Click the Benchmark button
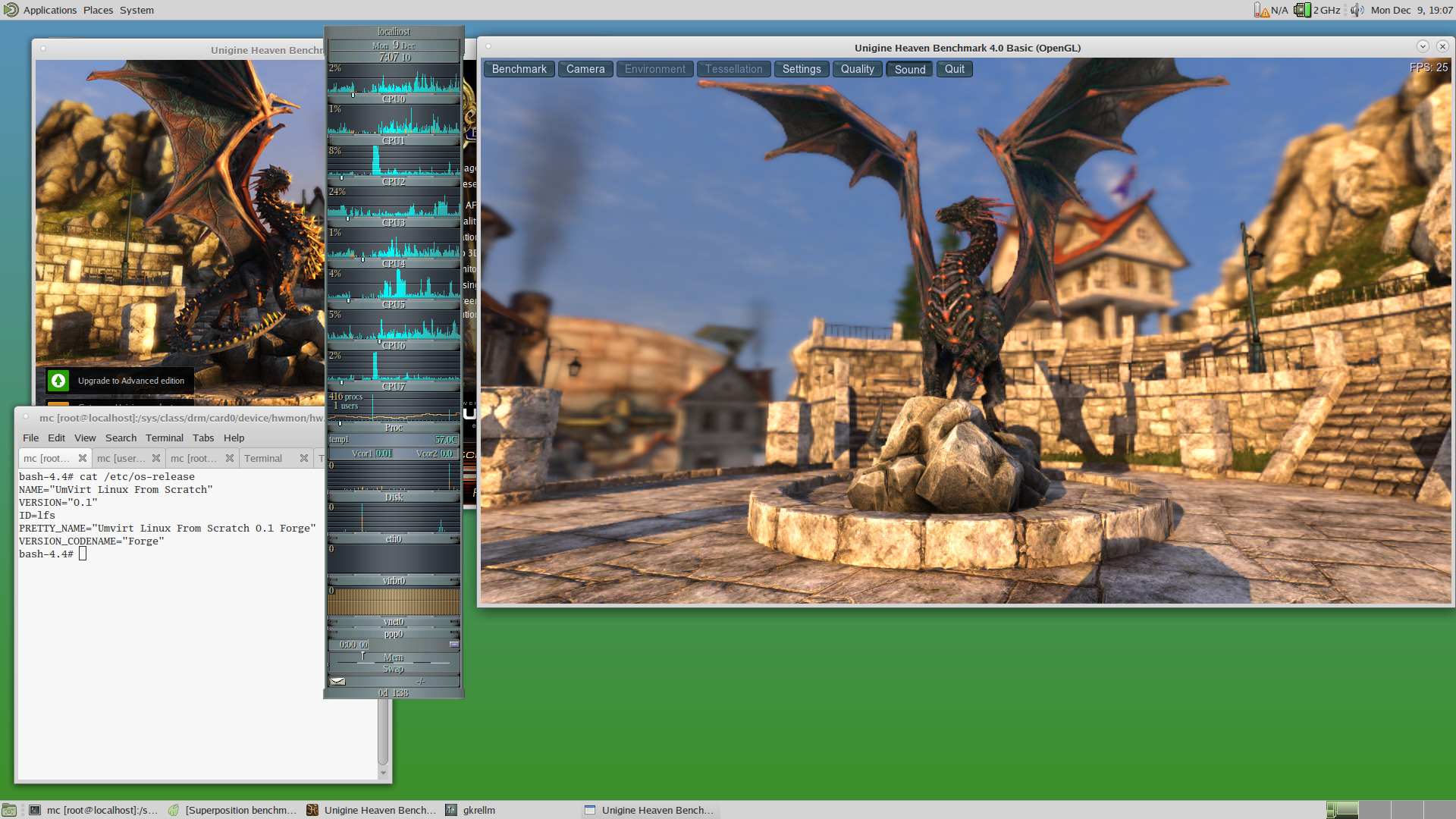Viewport: 1456px width, 819px height. pos(519,69)
